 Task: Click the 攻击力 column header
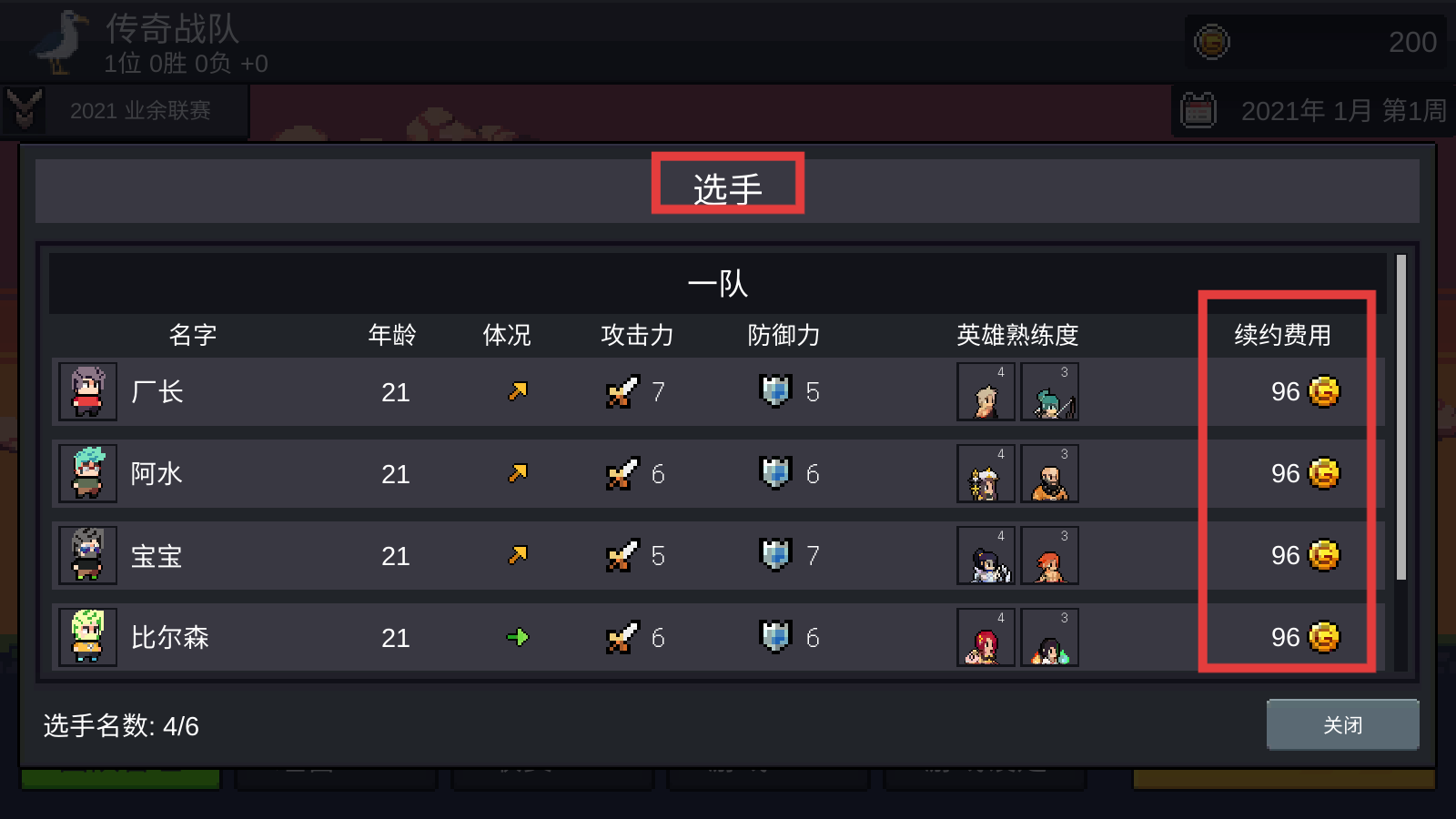tap(637, 335)
